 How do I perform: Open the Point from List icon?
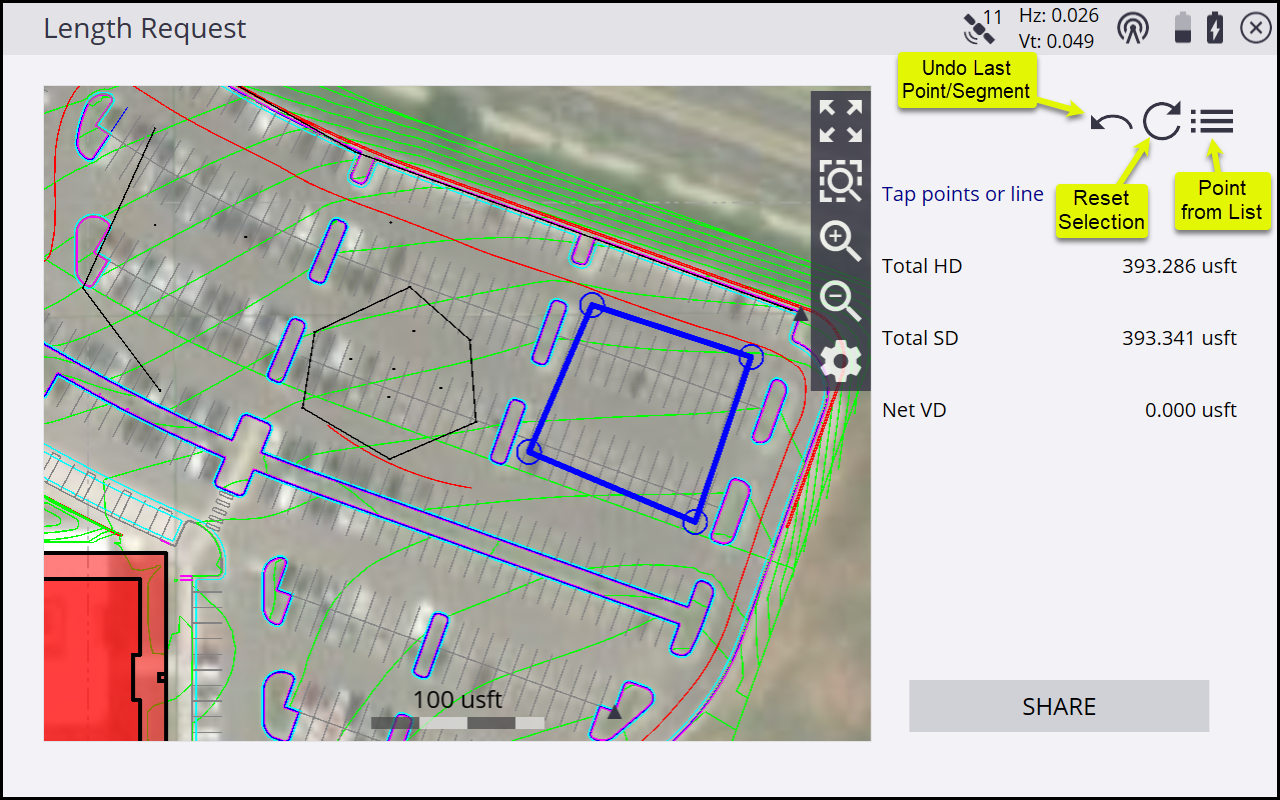pyautogui.click(x=1212, y=122)
